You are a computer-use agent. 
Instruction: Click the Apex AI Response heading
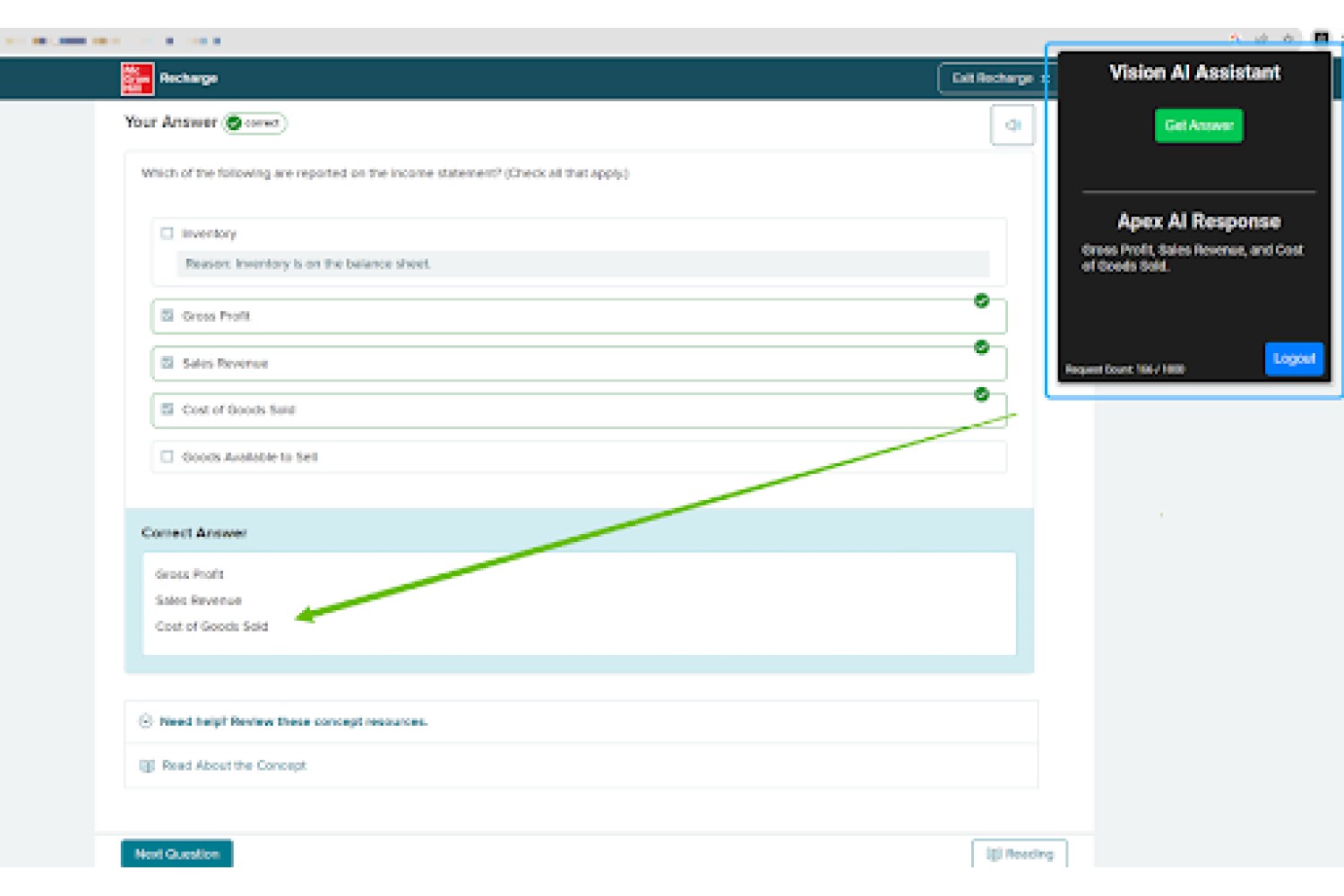1199,221
